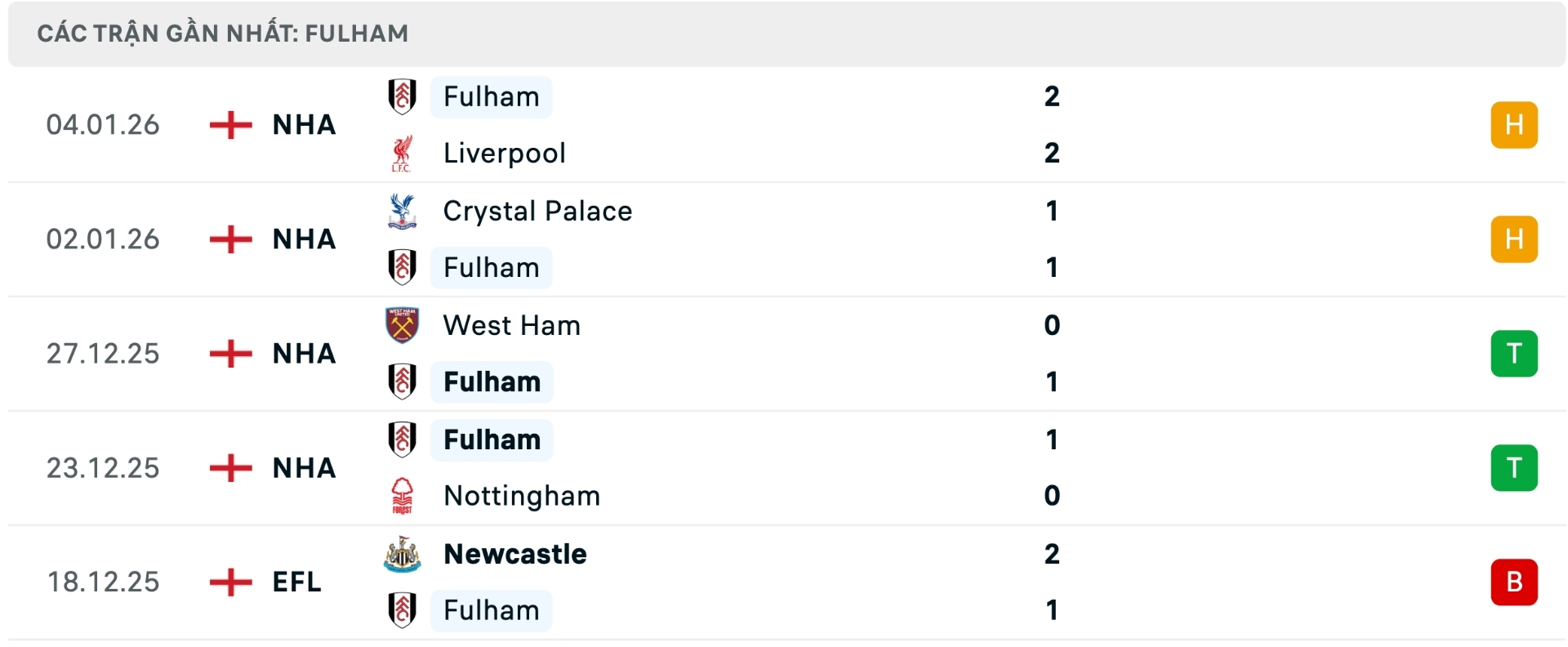Click the date 27.12.25 of West Ham match

[x=104, y=353]
